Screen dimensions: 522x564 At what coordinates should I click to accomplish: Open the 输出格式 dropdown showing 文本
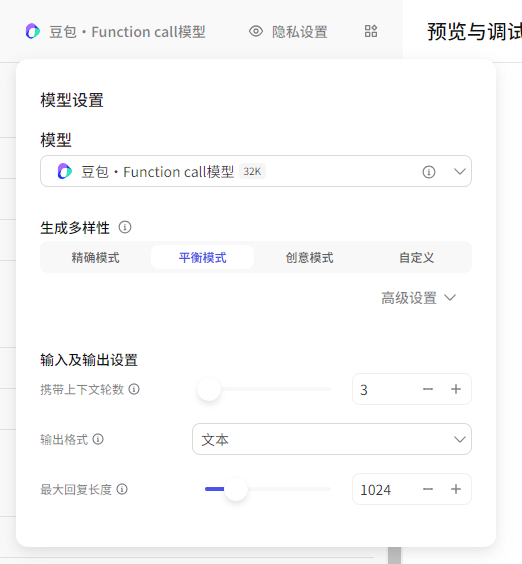(332, 439)
